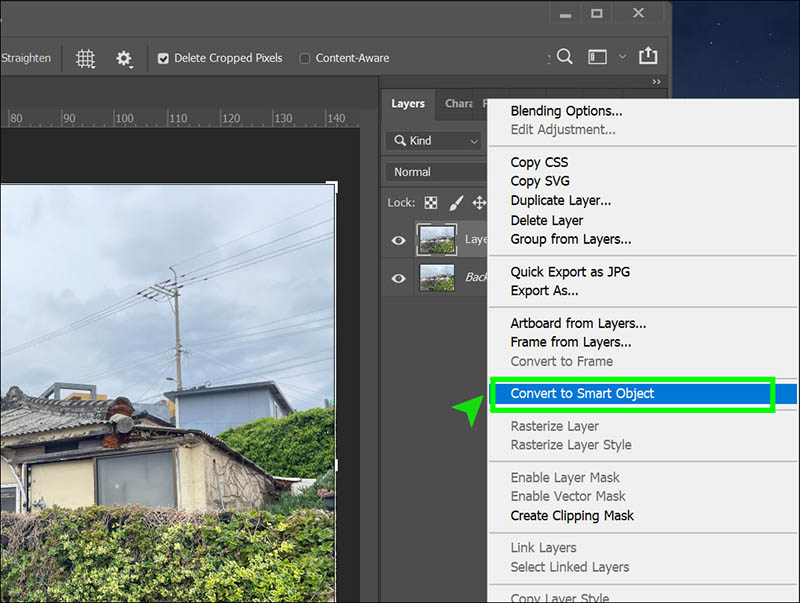Select Copy SVG menu entry
The height and width of the screenshot is (603, 800).
tap(540, 182)
